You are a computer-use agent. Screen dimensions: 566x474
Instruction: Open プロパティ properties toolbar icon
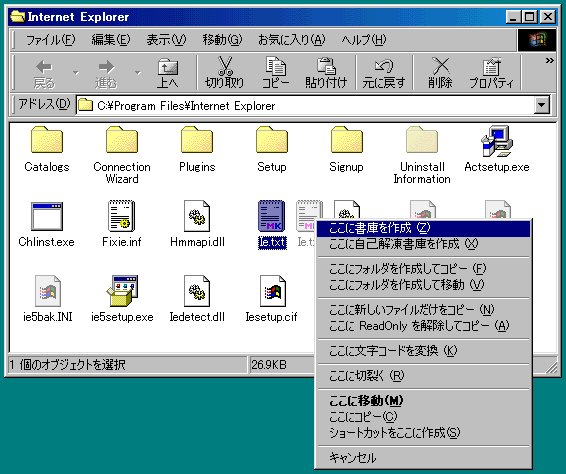(x=491, y=74)
